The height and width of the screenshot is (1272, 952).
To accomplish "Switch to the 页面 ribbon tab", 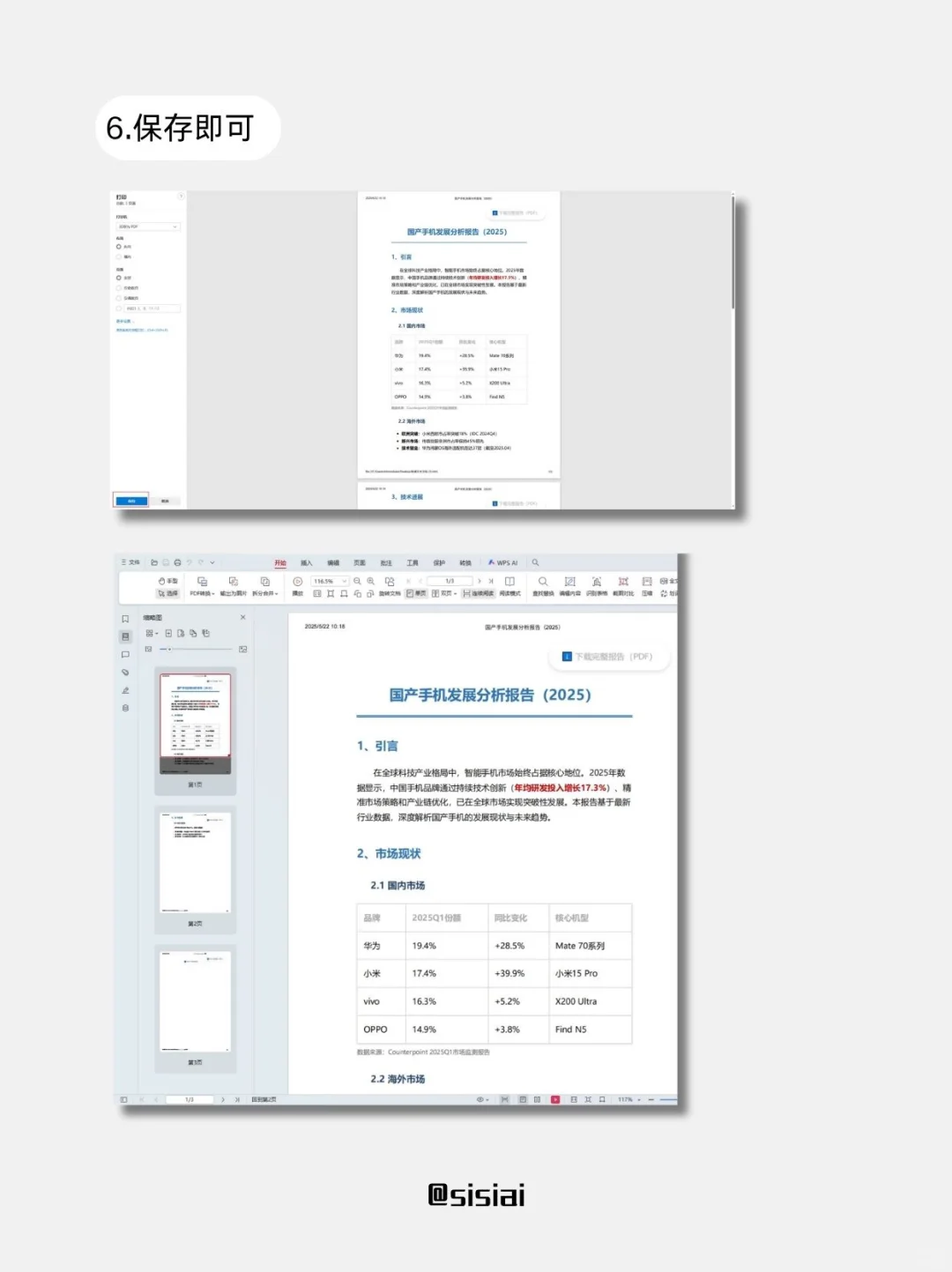I will click(360, 562).
